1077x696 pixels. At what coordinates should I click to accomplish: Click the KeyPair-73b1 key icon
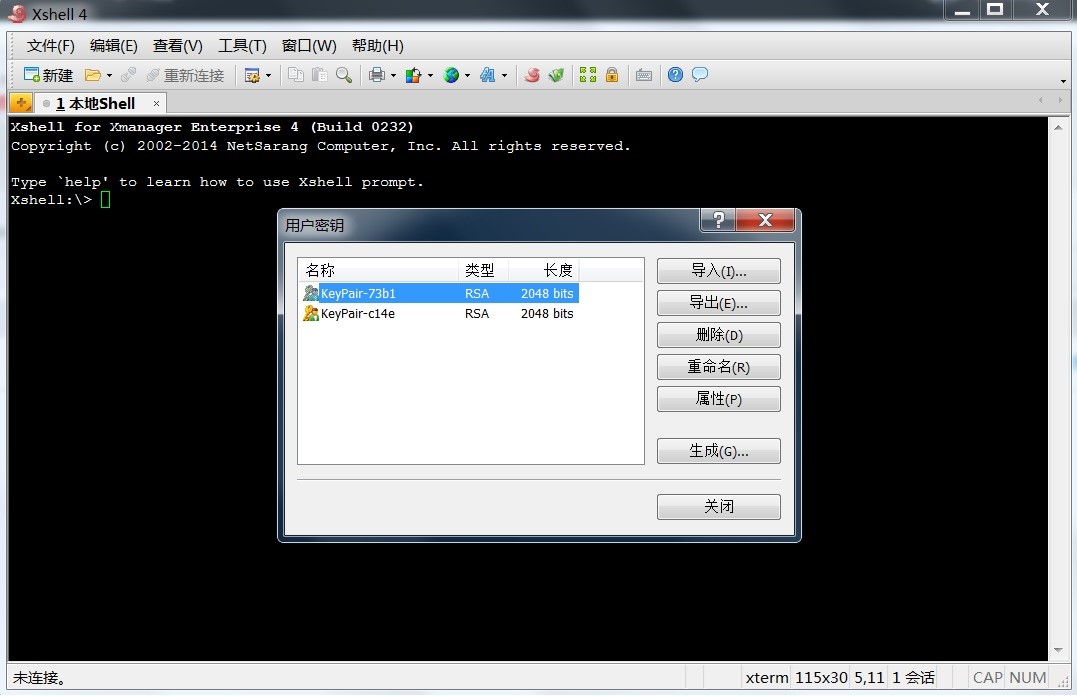311,293
